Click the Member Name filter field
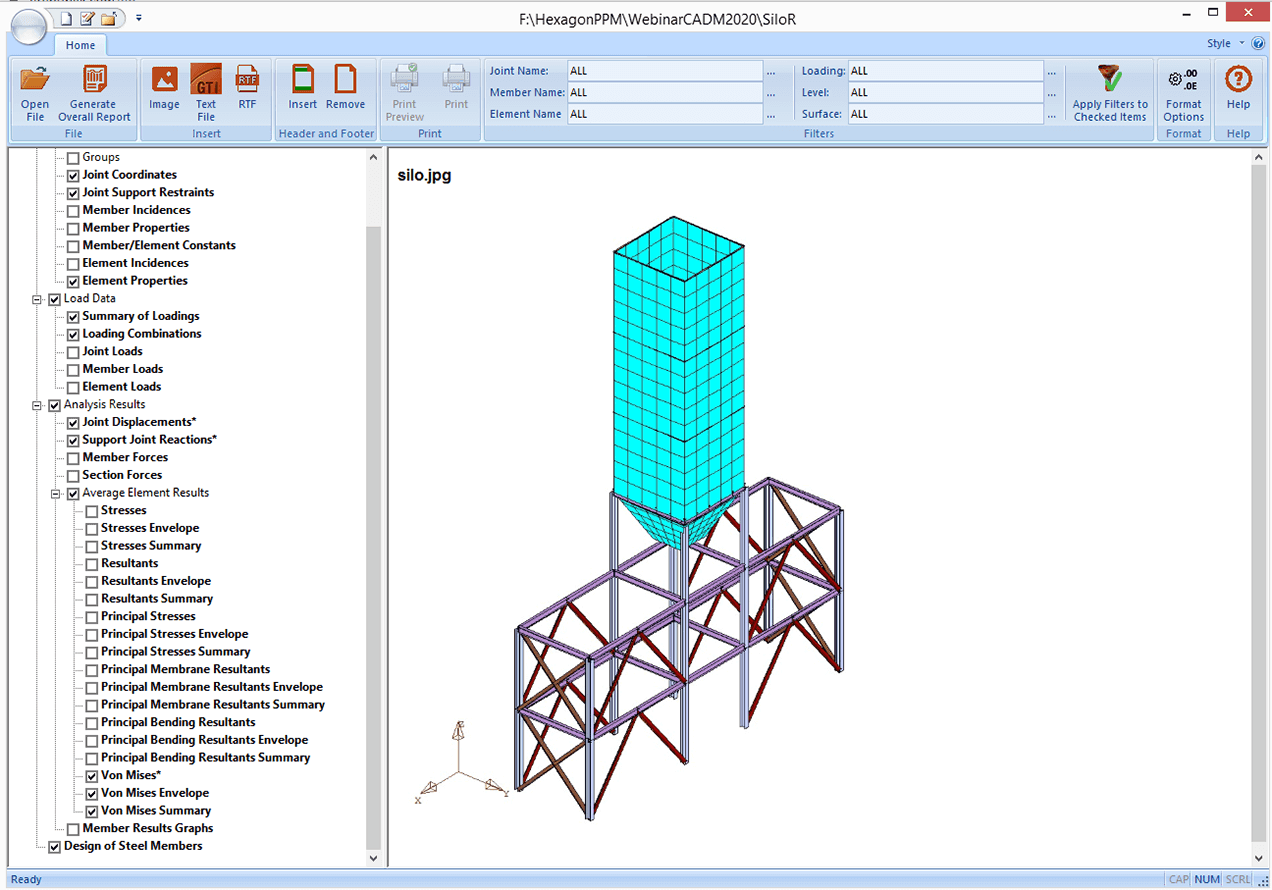Viewport: 1272px width, 890px height. (664, 93)
